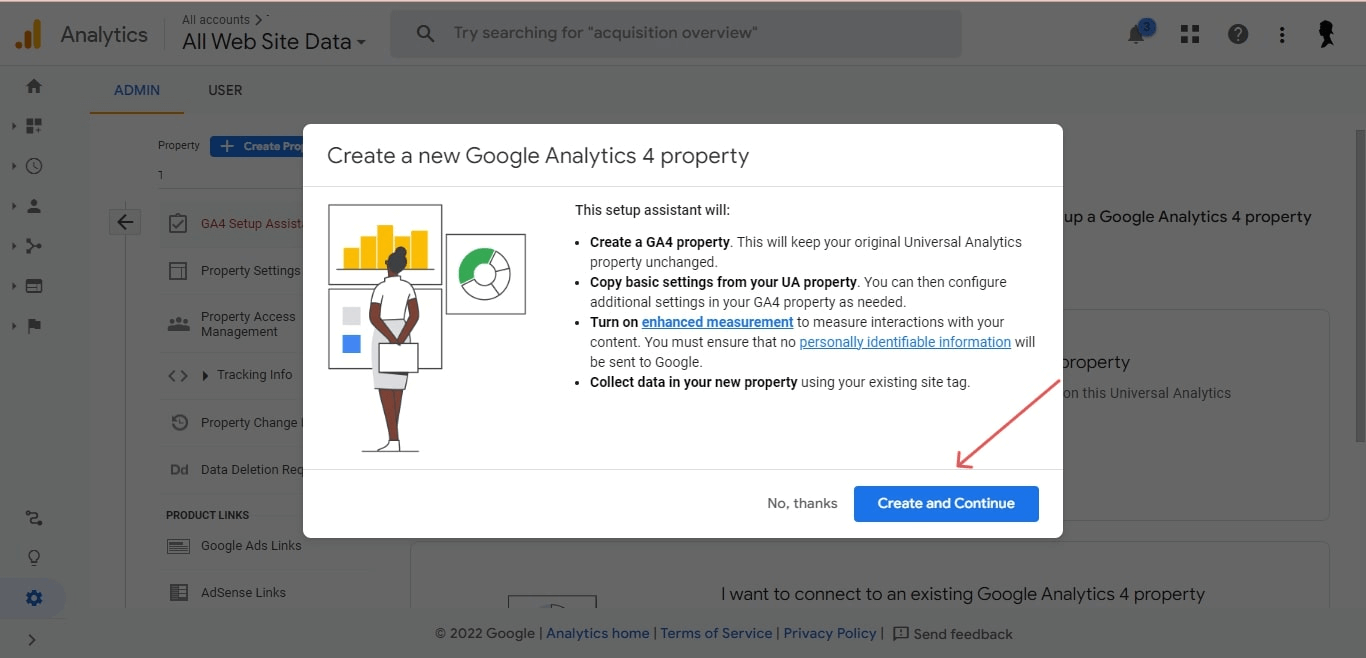This screenshot has width=1366, height=658.
Task: Click the Property Settings icon
Action: 178,271
